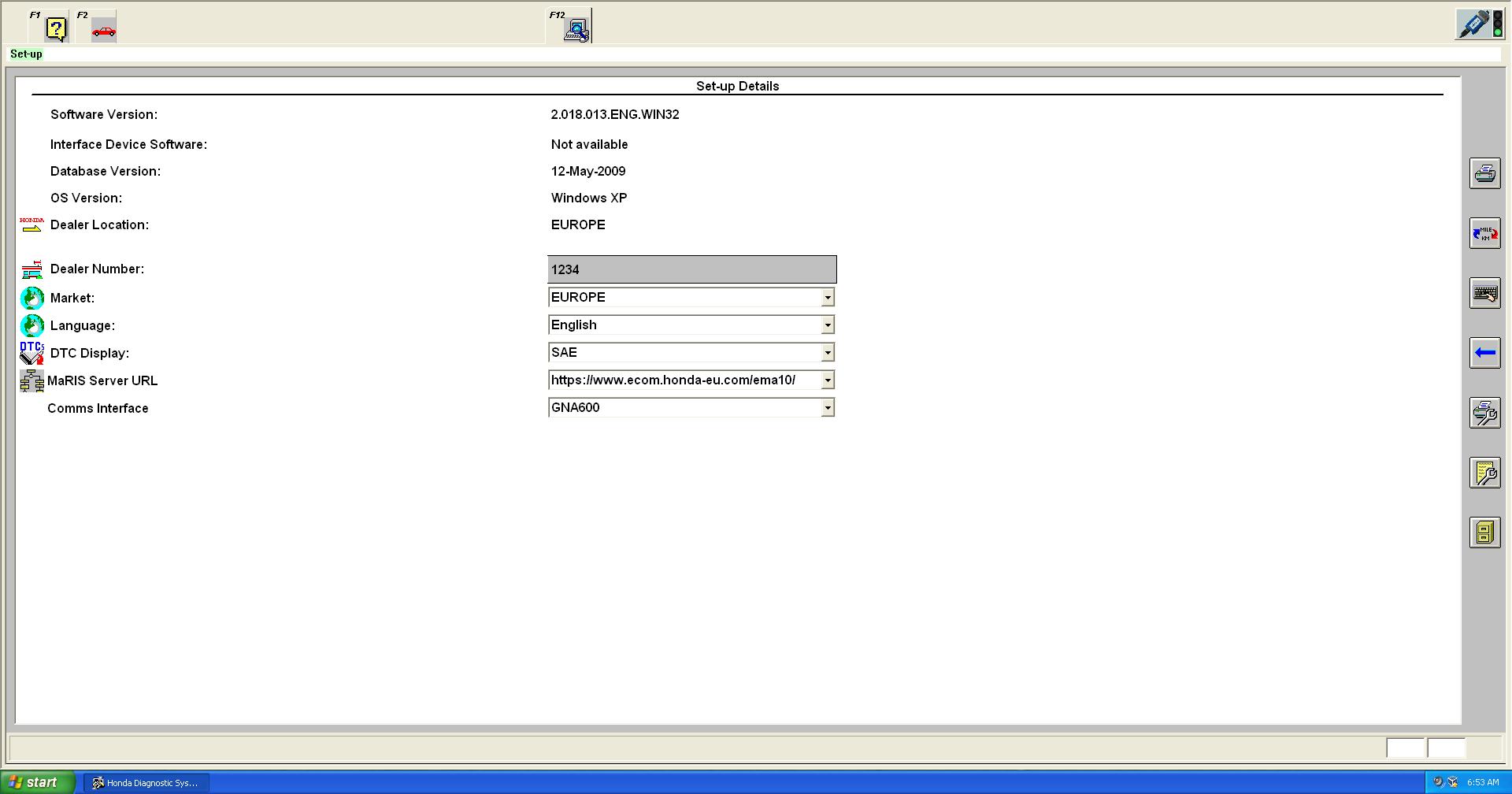Click the F2 red car icon
Viewport: 1512px width, 794px height.
(104, 31)
